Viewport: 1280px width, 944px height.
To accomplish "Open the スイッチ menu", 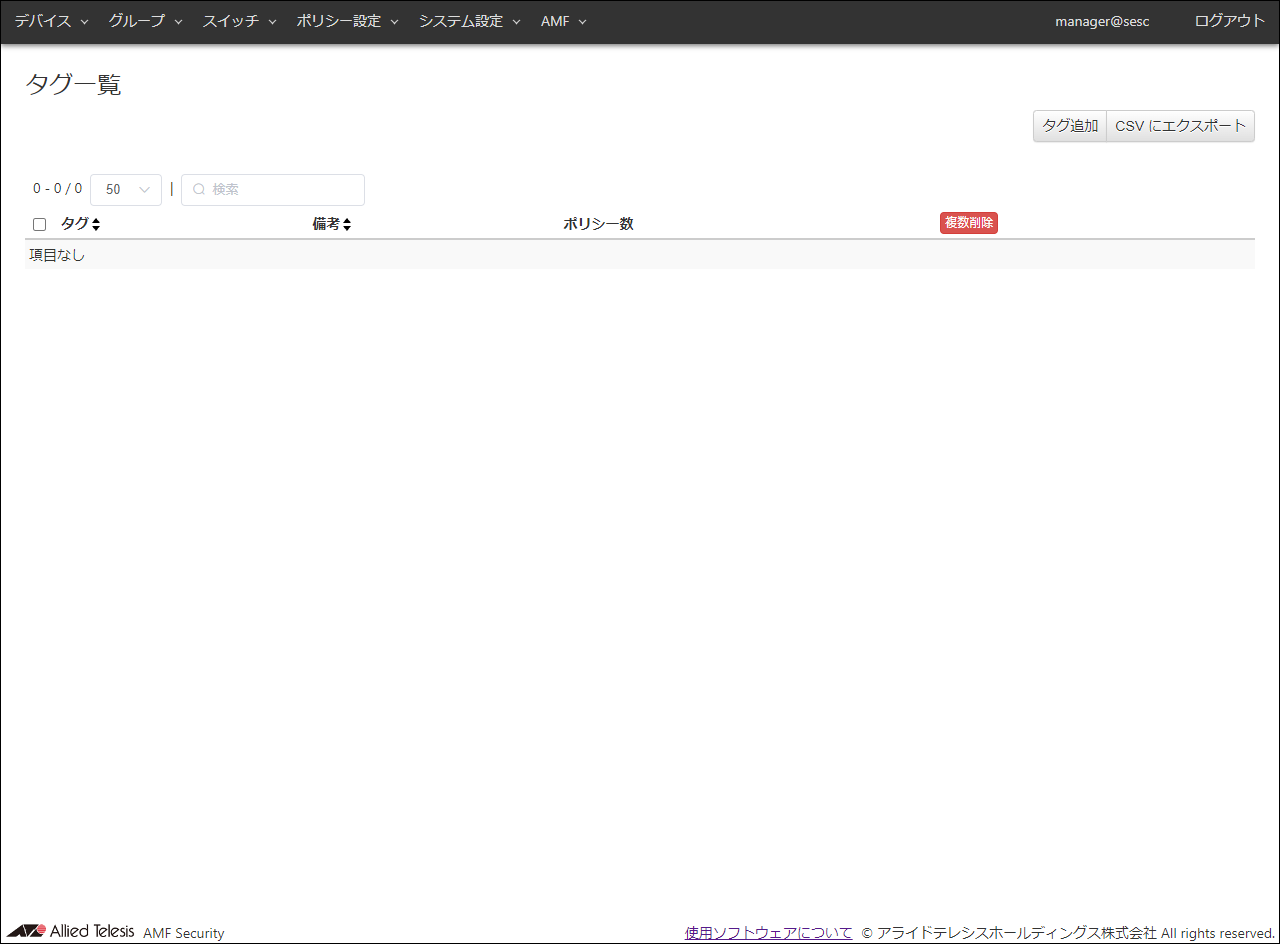I will click(x=239, y=21).
